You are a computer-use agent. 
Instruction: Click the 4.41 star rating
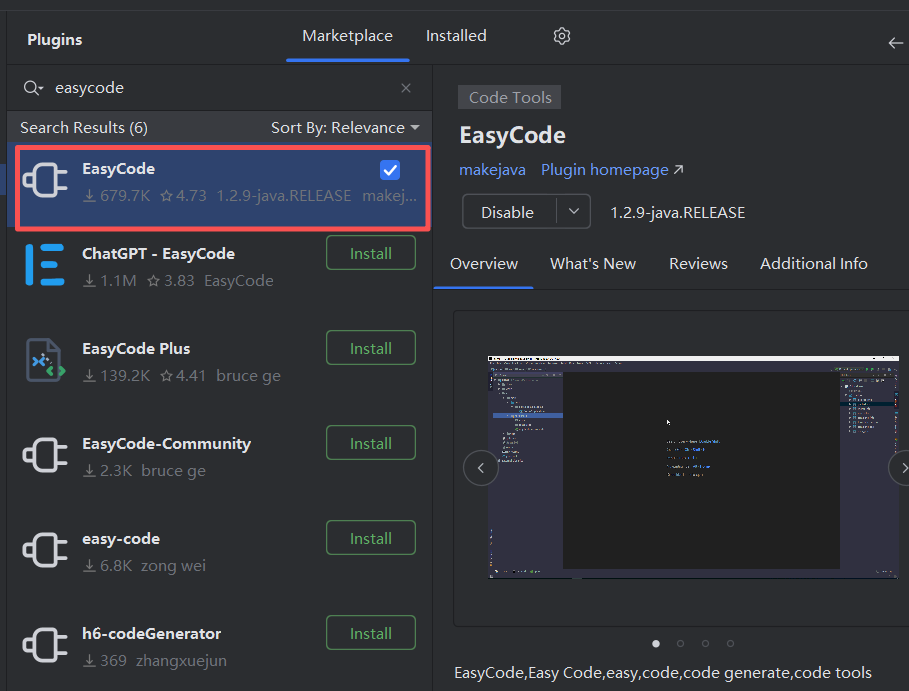click(183, 376)
